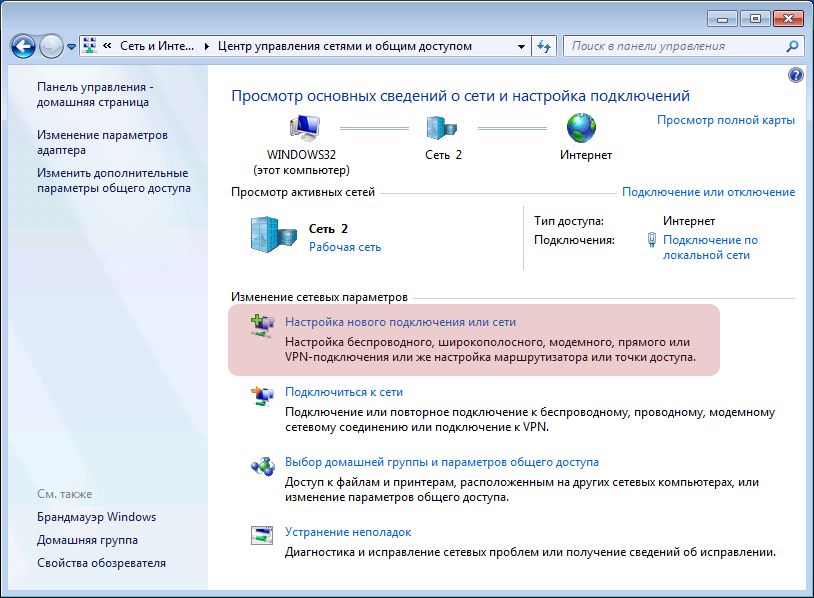Screen dimensions: 814x598
Task: Open 'Изменение параметров адаптера' link
Action: pyautogui.click(x=102, y=142)
